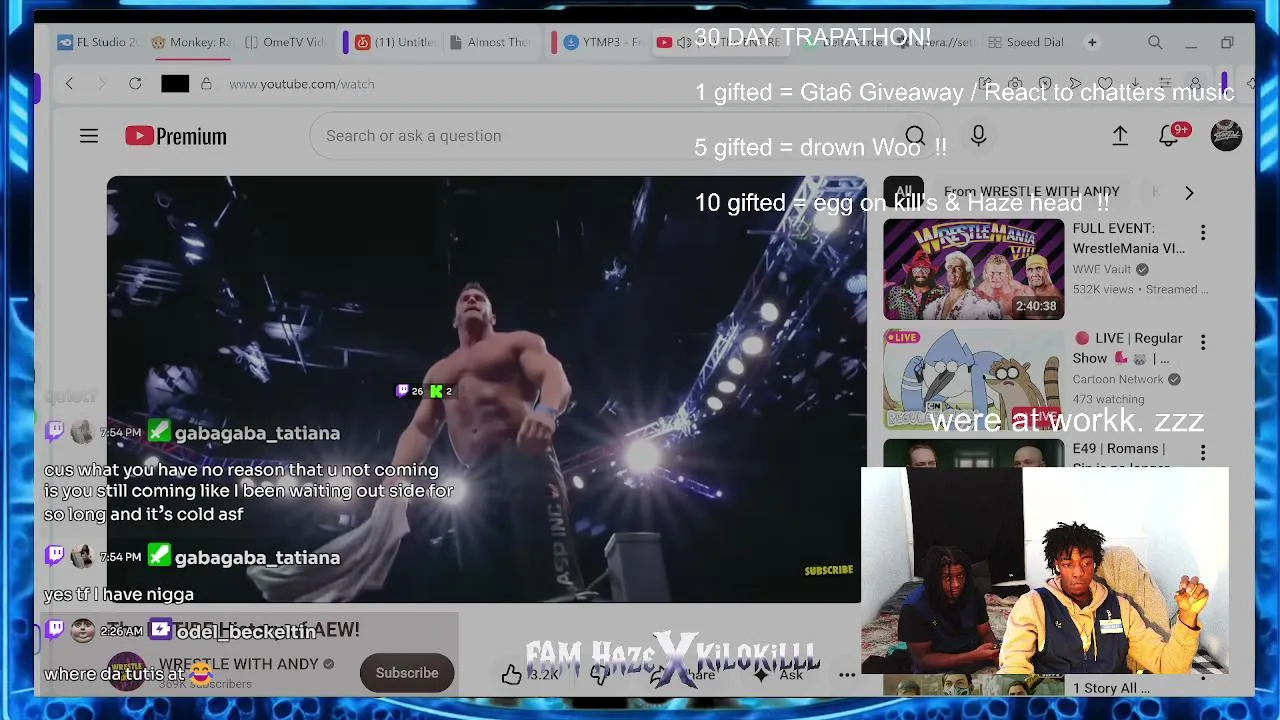Open the Ask button under the video

tap(779, 675)
